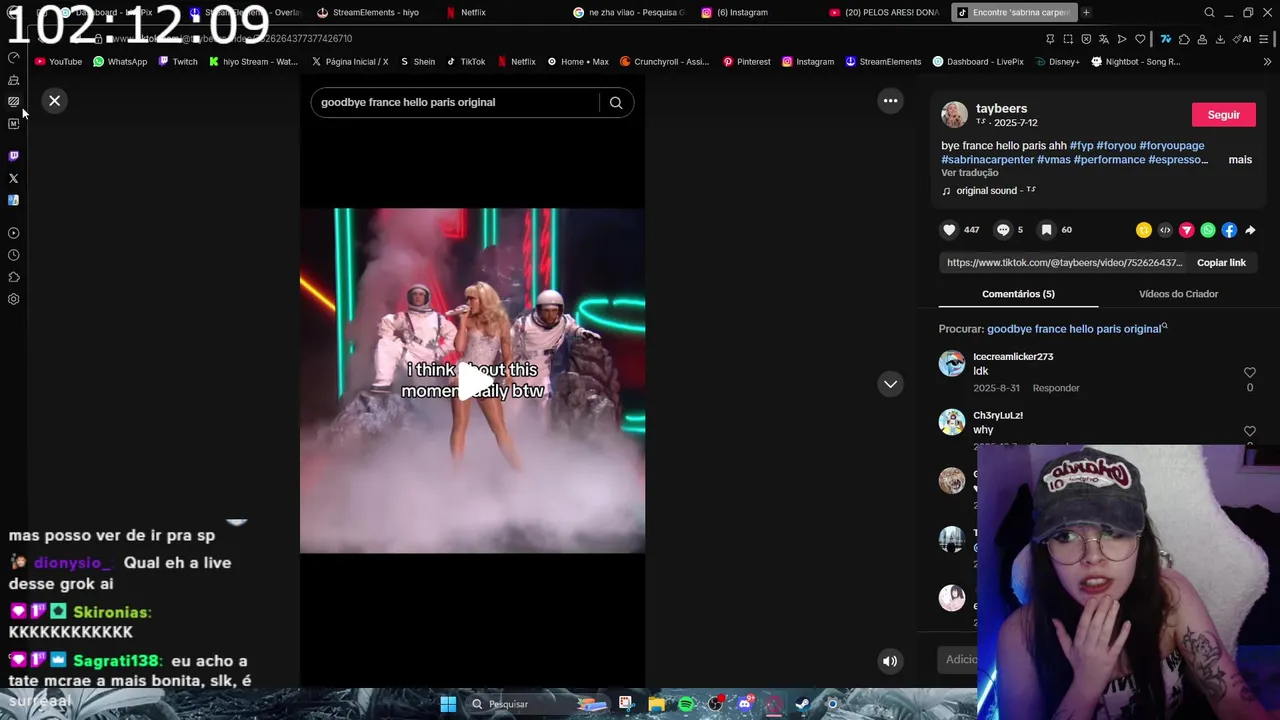Open Windows Start menu
Screen dimensions: 1280x720
[x=448, y=704]
